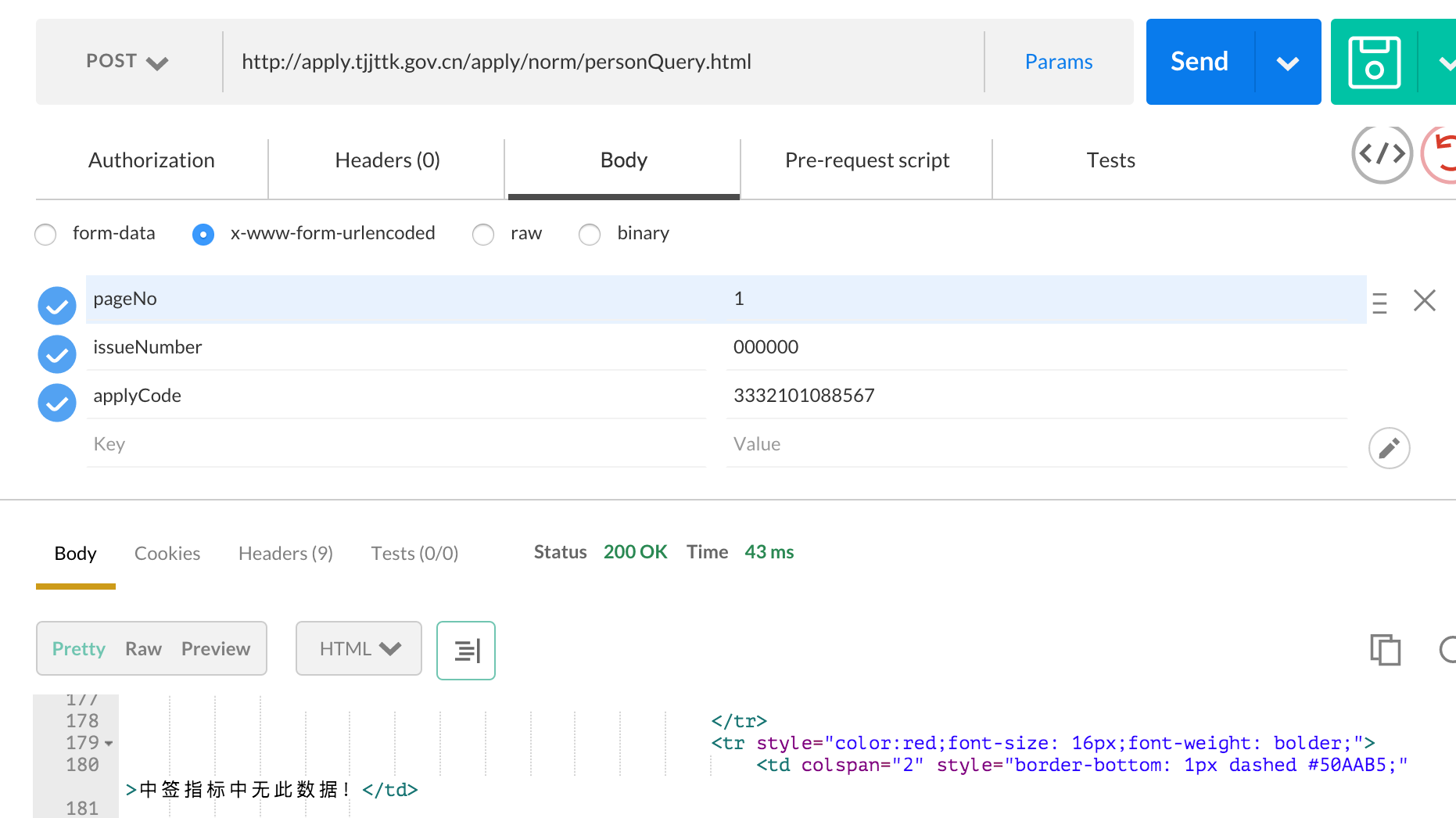This screenshot has width=1456, height=818.
Task: Toggle line wrap in response viewer
Action: pos(466,650)
